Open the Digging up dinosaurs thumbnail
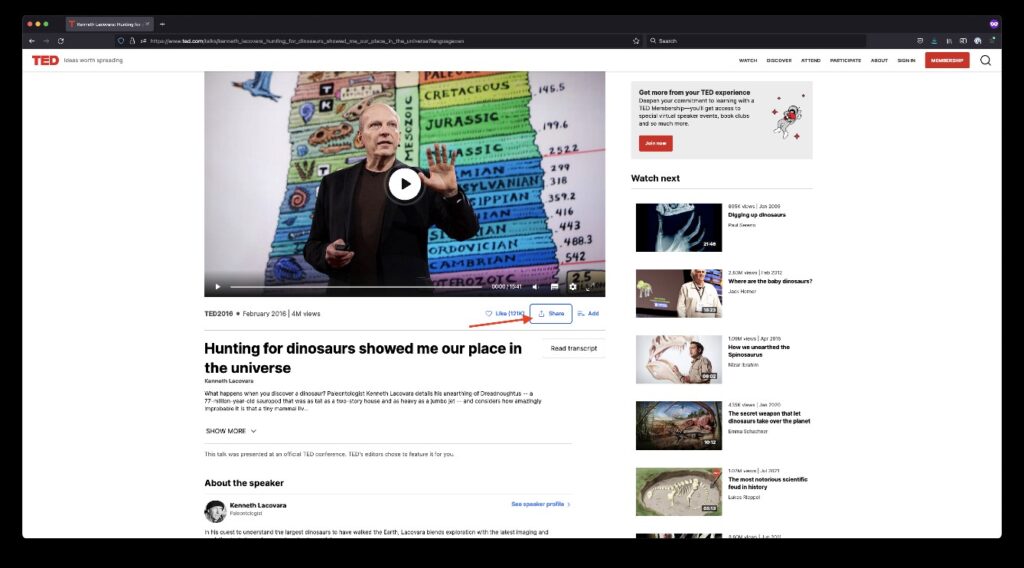Screen dimensions: 1024x568 coord(679,227)
